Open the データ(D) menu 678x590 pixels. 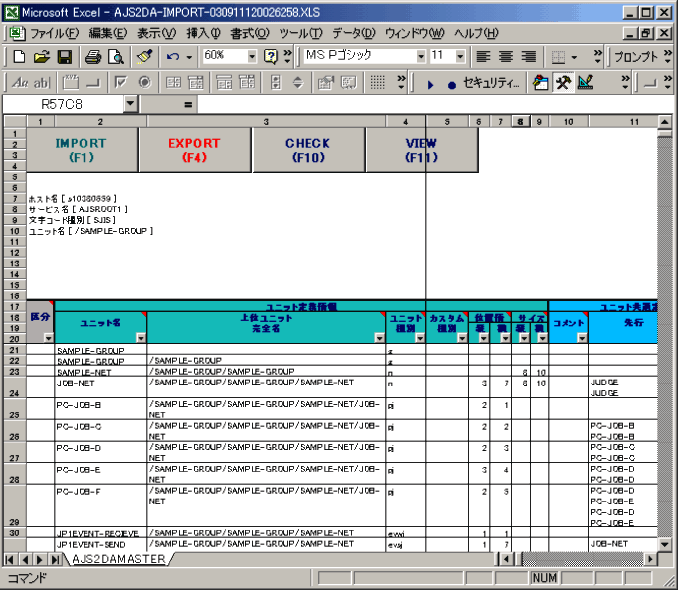click(x=354, y=33)
